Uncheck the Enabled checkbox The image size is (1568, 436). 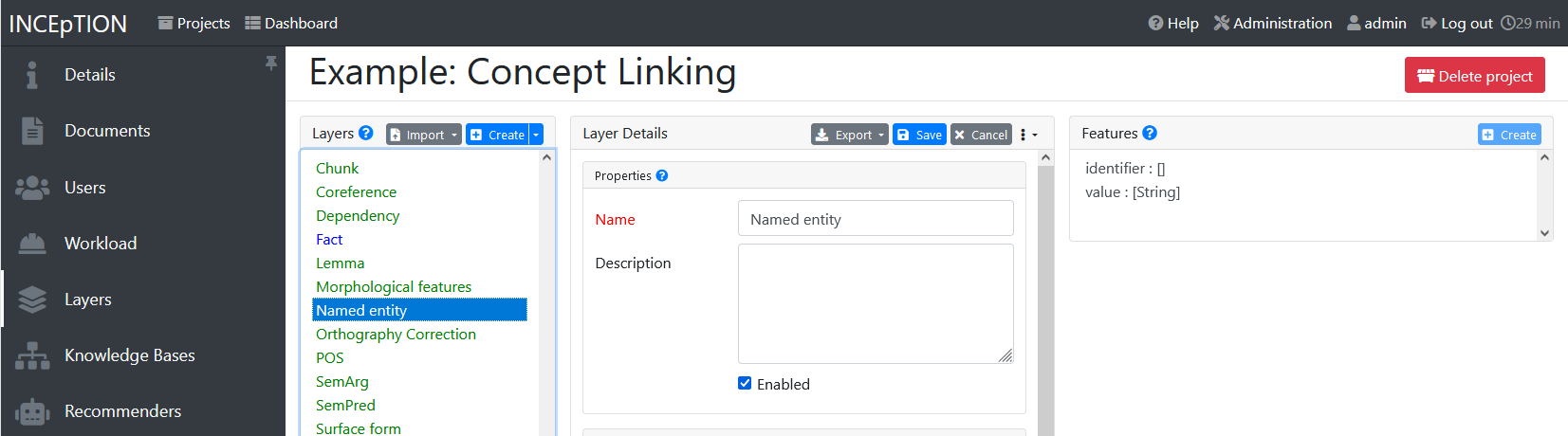click(745, 384)
